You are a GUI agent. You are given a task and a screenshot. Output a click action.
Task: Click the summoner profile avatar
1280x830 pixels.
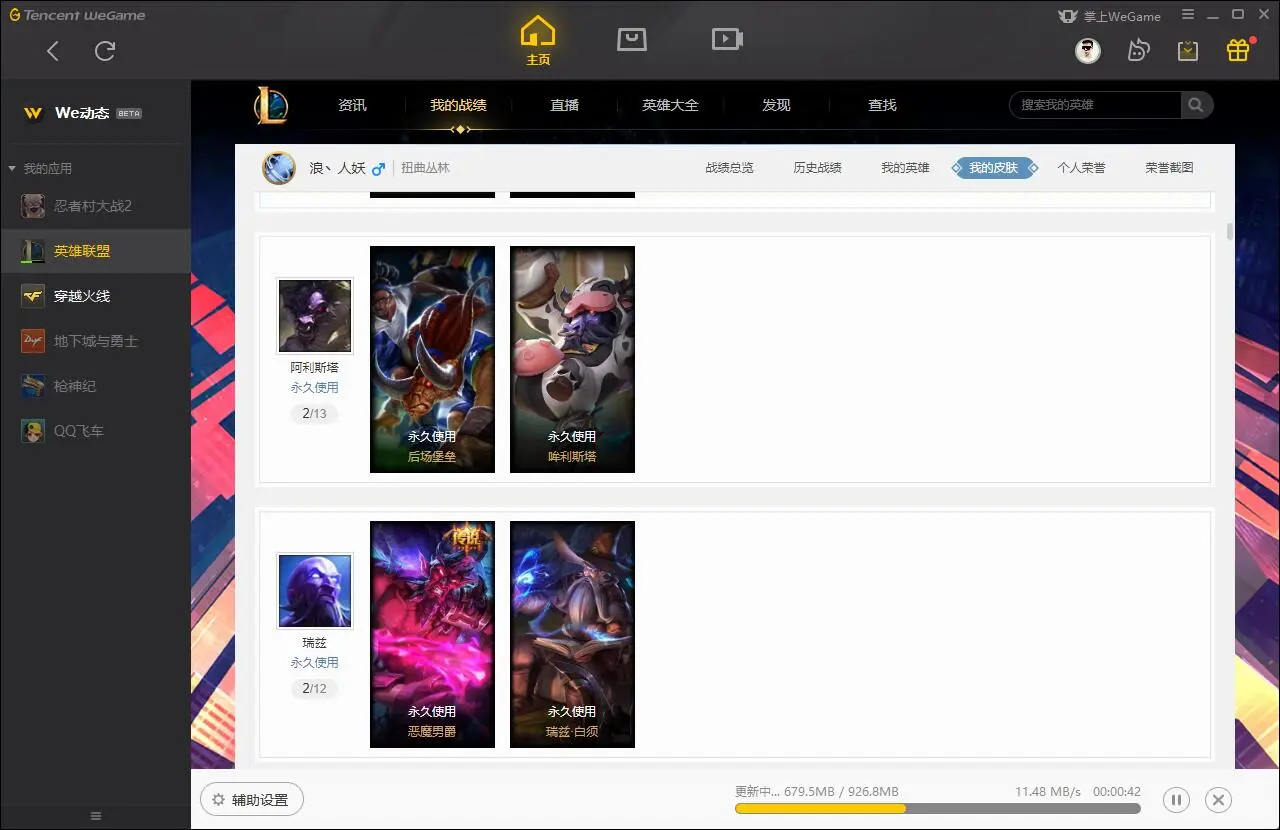[x=279, y=168]
